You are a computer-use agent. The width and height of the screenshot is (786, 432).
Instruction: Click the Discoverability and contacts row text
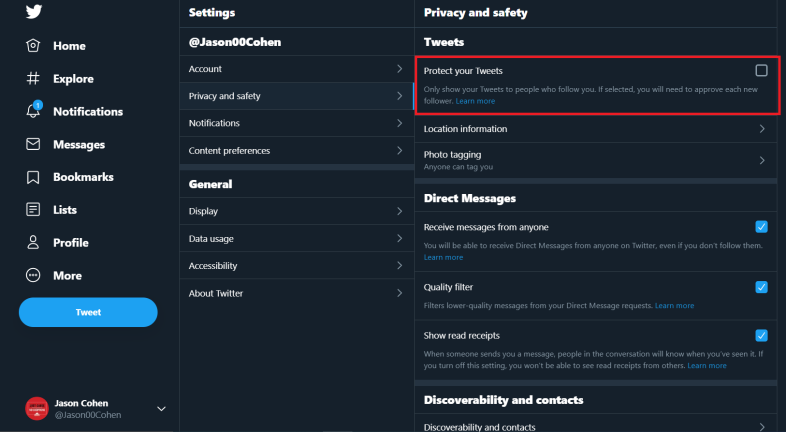pos(479,427)
